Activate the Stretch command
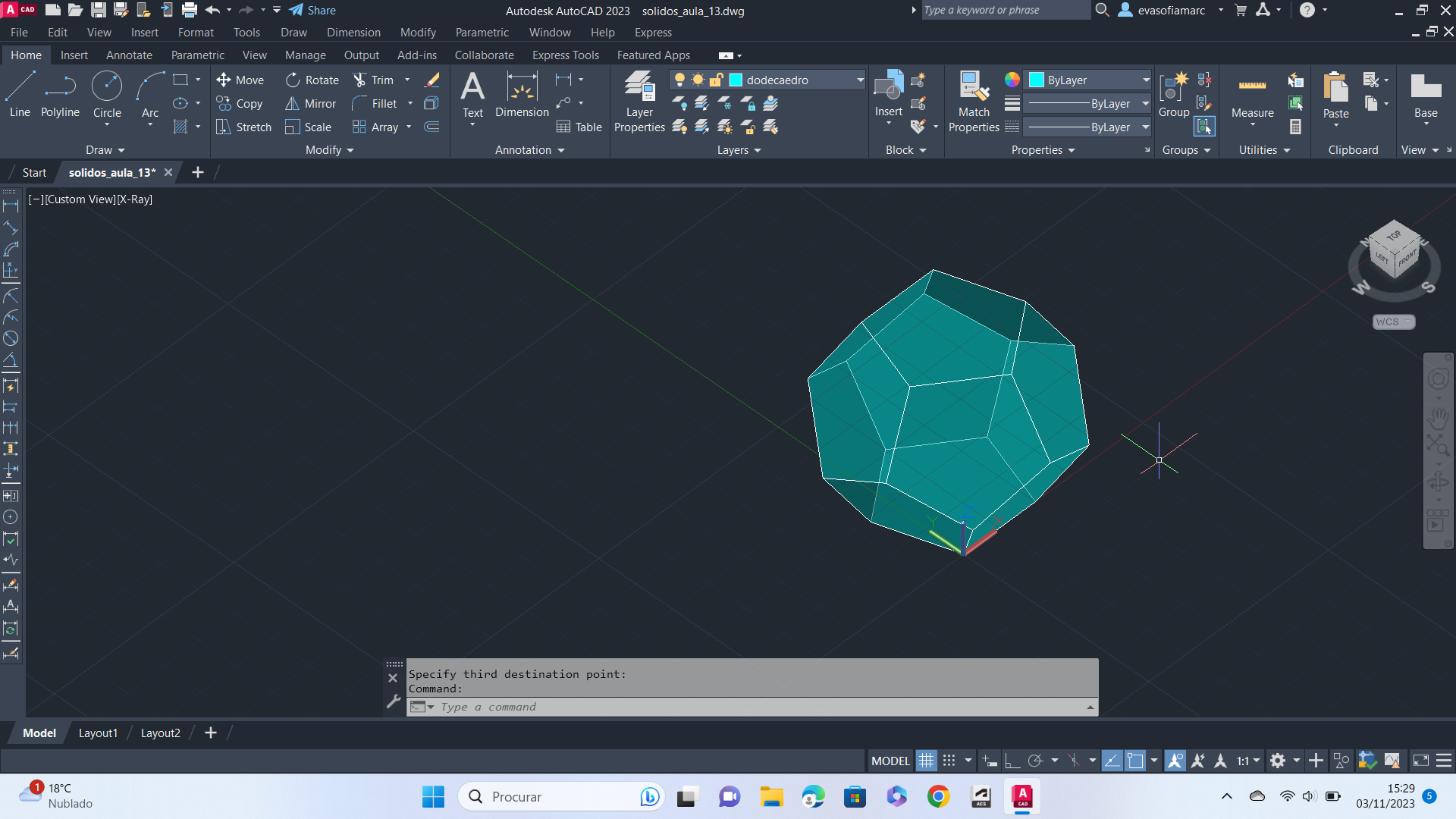The width and height of the screenshot is (1456, 819). click(x=243, y=127)
